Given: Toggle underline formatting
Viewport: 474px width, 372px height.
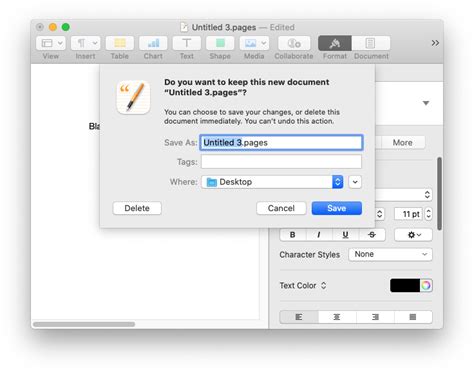Looking at the screenshot, I should [345, 235].
